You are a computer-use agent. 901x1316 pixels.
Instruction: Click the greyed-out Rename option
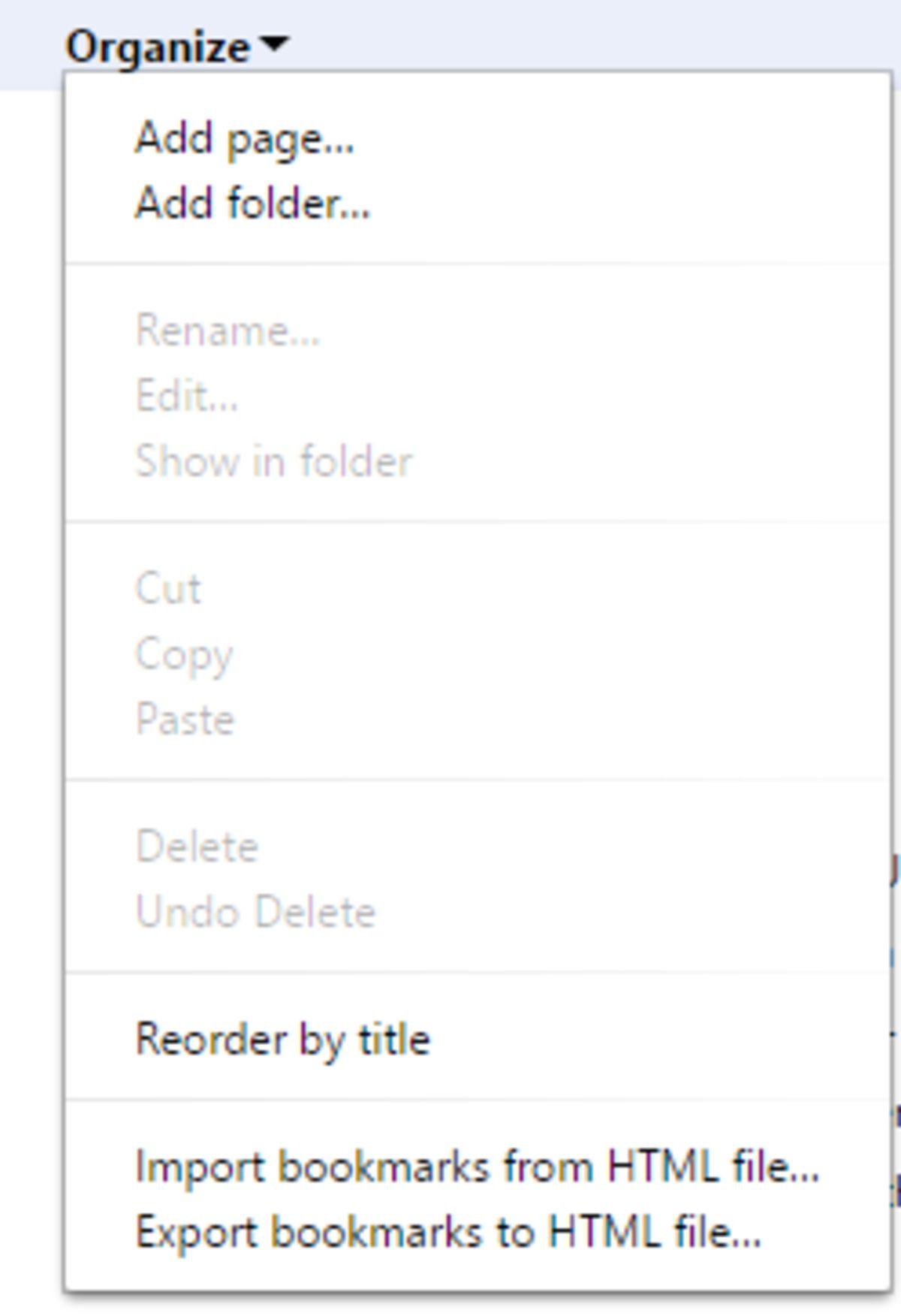tap(228, 331)
